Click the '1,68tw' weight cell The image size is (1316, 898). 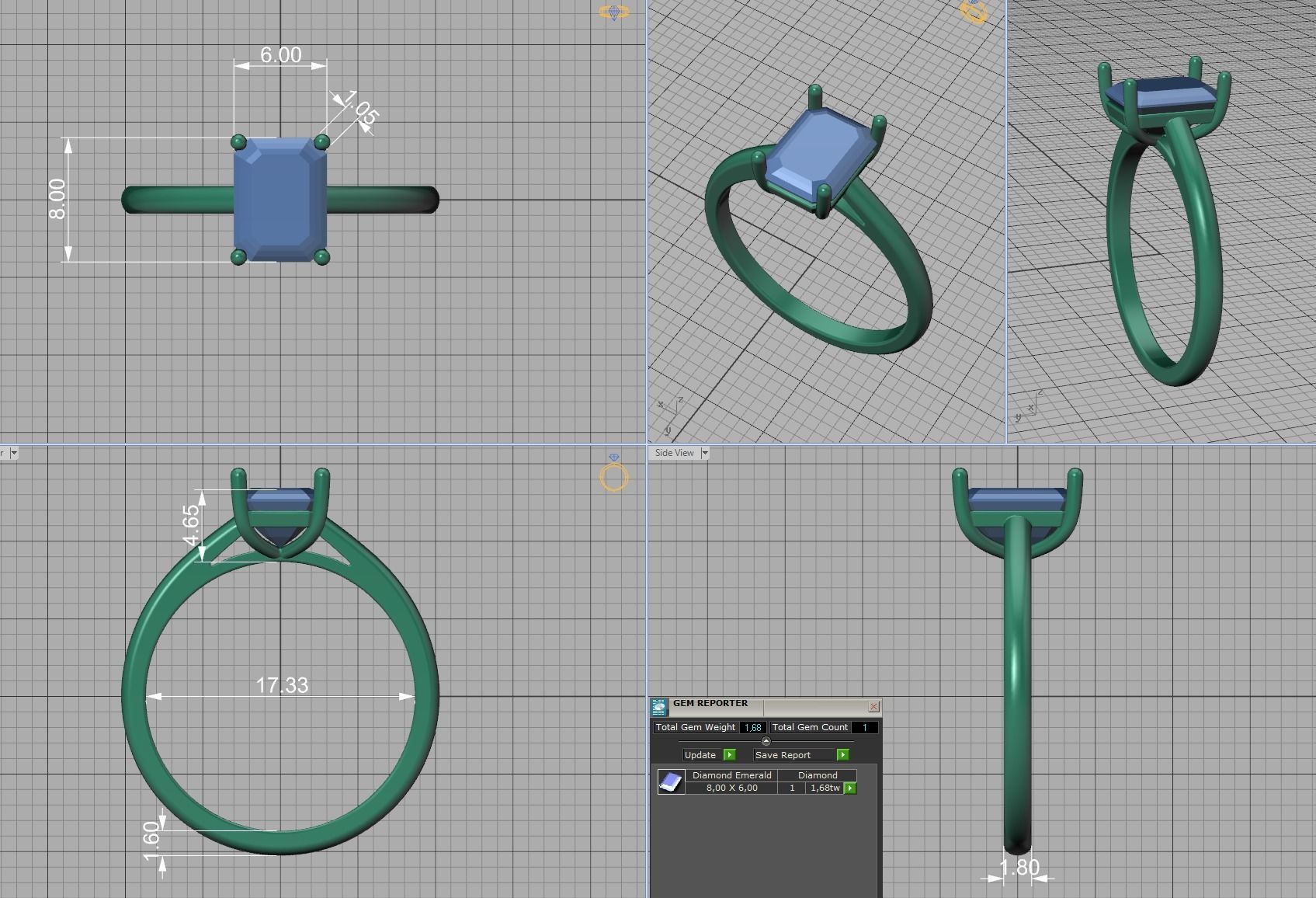point(825,788)
